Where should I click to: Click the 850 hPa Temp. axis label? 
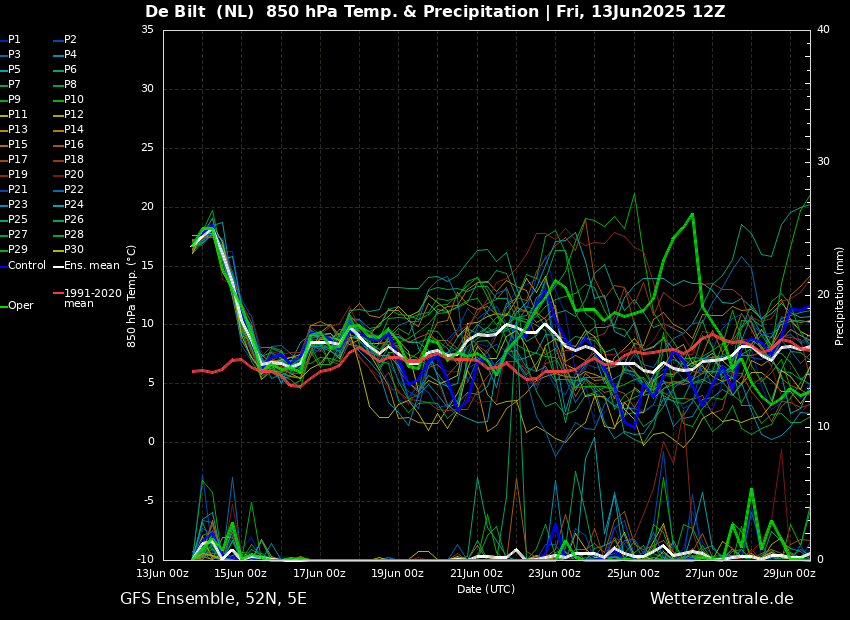132,295
